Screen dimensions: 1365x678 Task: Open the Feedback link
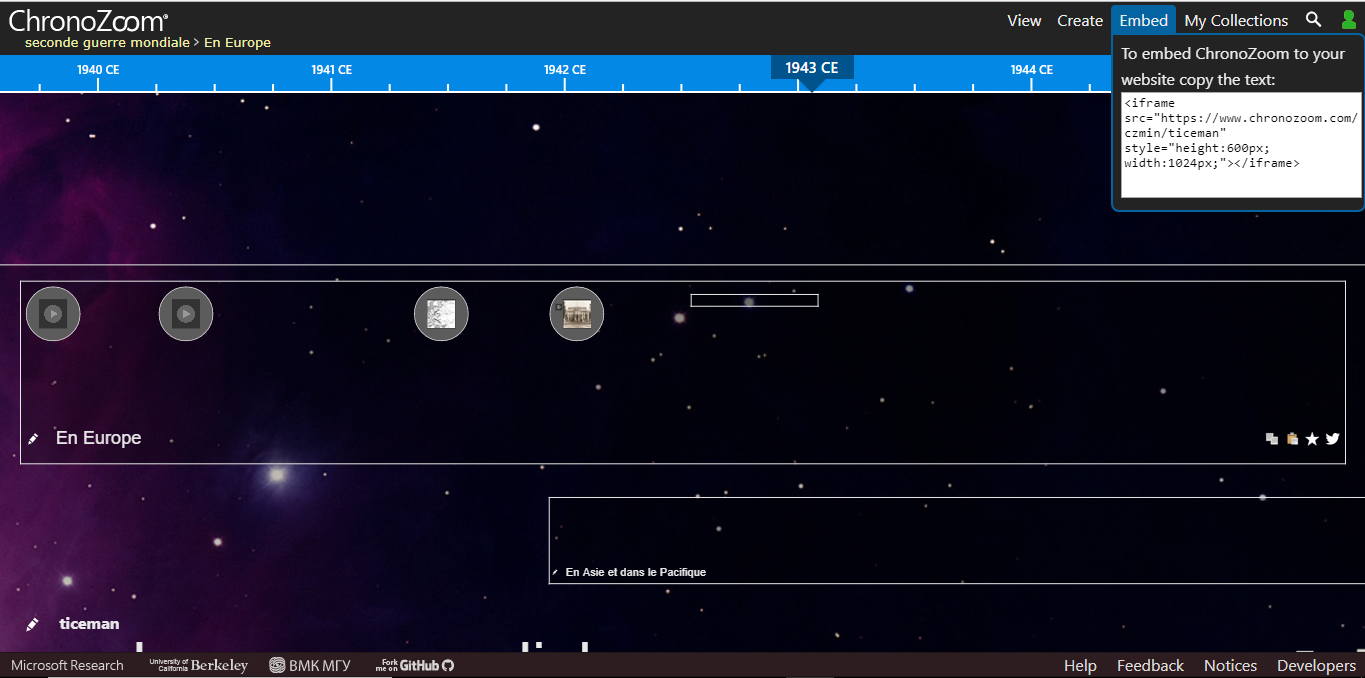tap(1150, 665)
